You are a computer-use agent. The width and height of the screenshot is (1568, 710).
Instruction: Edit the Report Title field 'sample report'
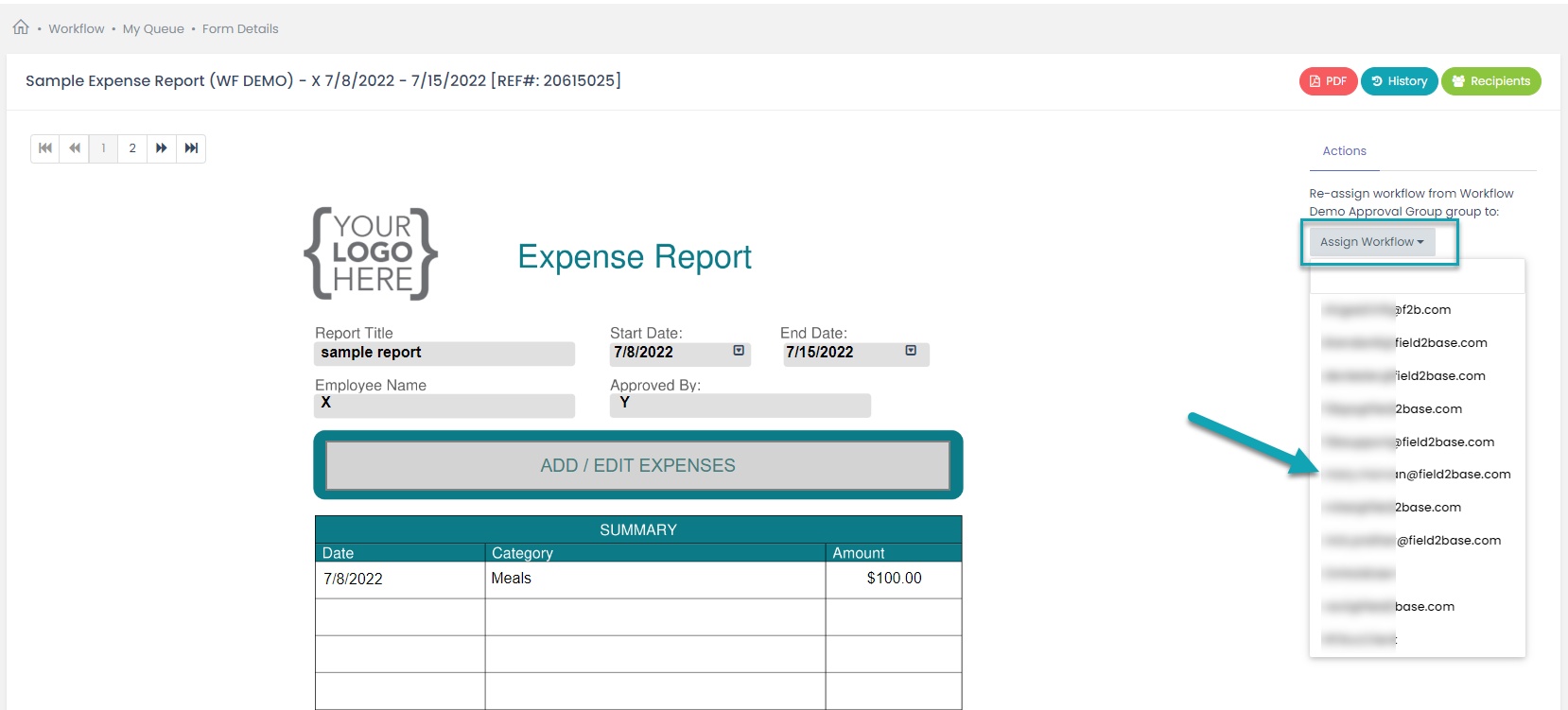coord(444,353)
